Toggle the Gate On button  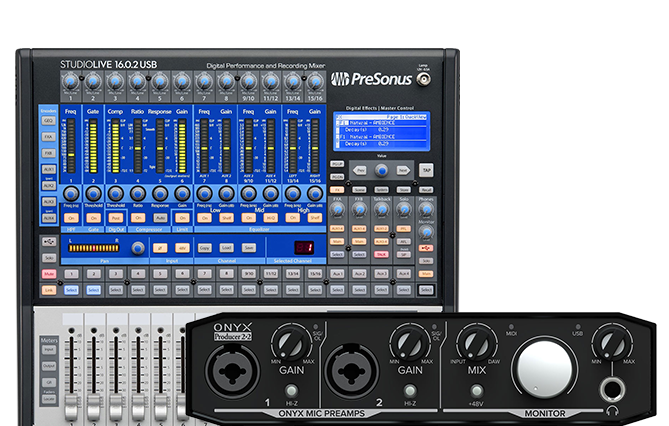click(x=93, y=218)
